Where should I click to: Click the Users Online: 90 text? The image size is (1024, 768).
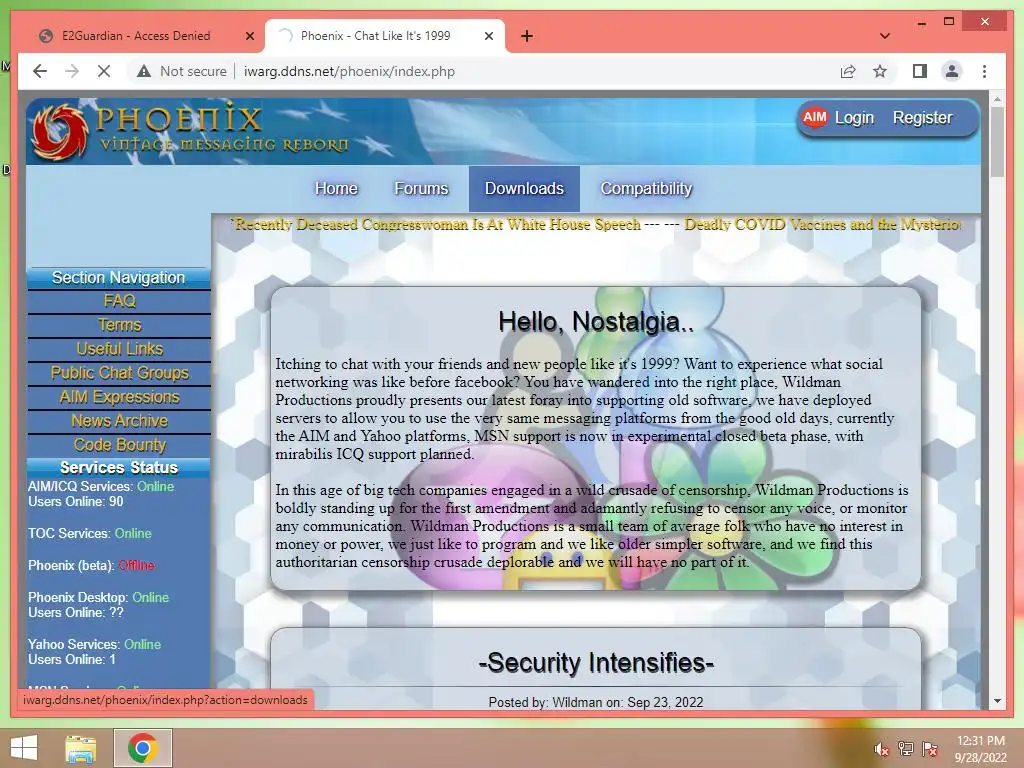click(75, 502)
